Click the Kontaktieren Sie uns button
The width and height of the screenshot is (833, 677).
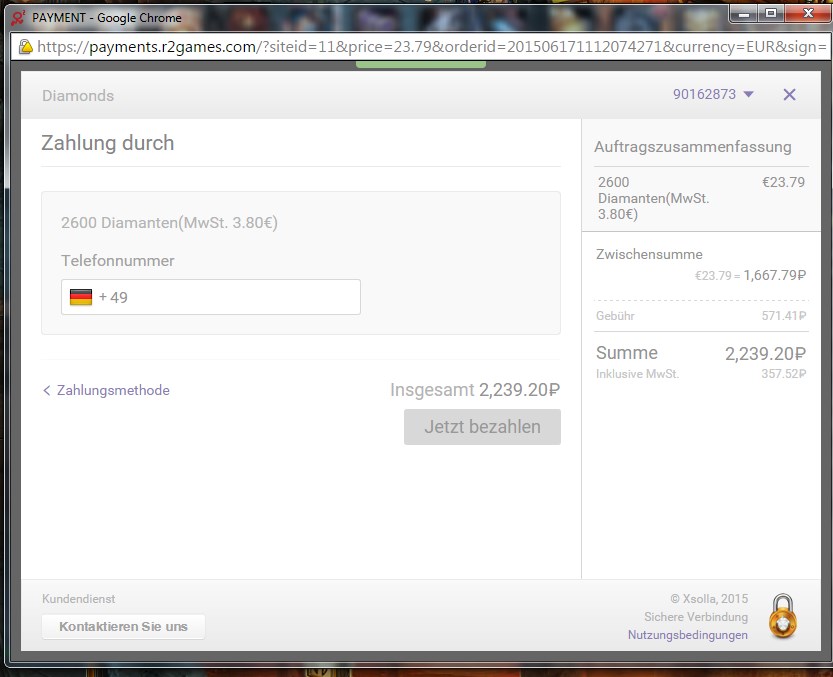click(123, 627)
